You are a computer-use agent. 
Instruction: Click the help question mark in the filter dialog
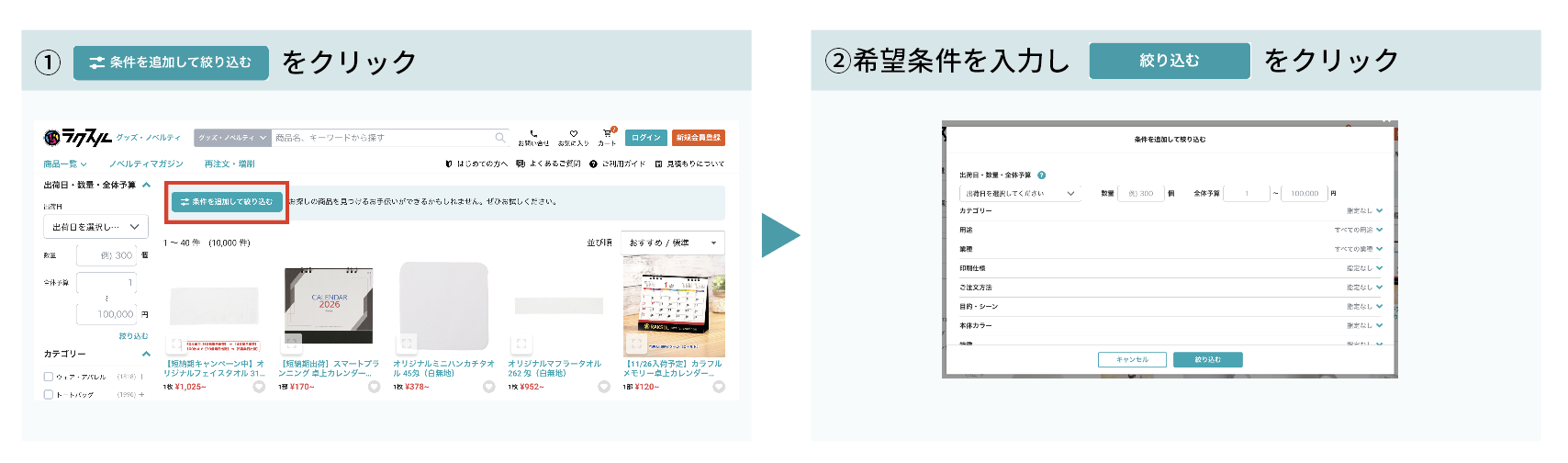coord(1041,175)
